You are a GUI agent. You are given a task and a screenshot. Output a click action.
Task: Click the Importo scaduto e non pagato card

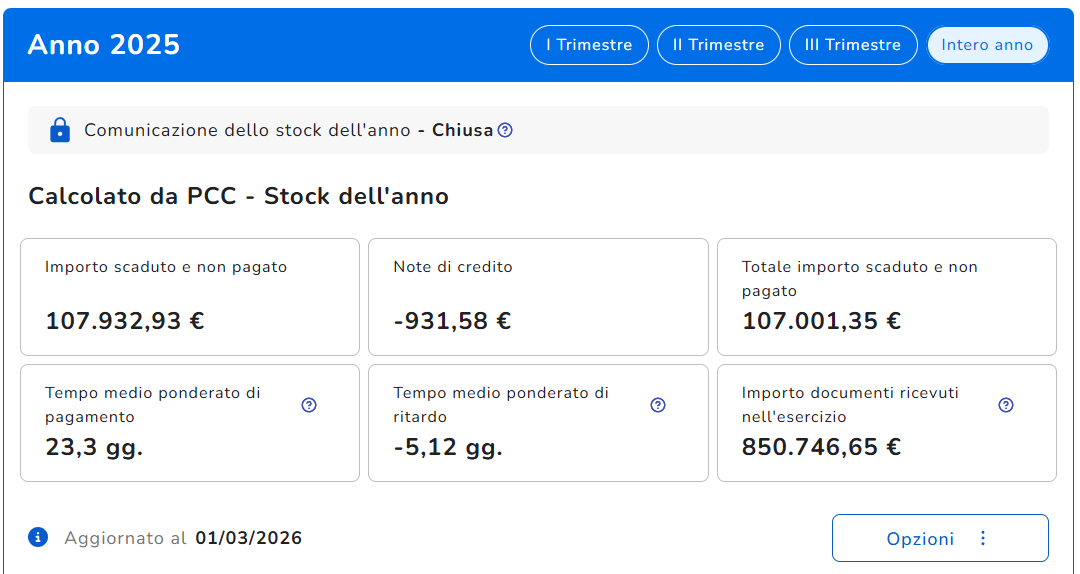190,297
